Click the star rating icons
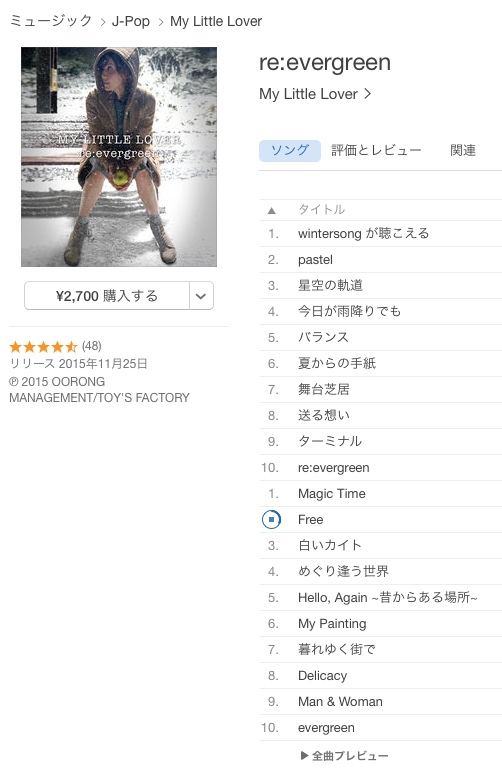The height and width of the screenshot is (769, 502). [x=43, y=347]
